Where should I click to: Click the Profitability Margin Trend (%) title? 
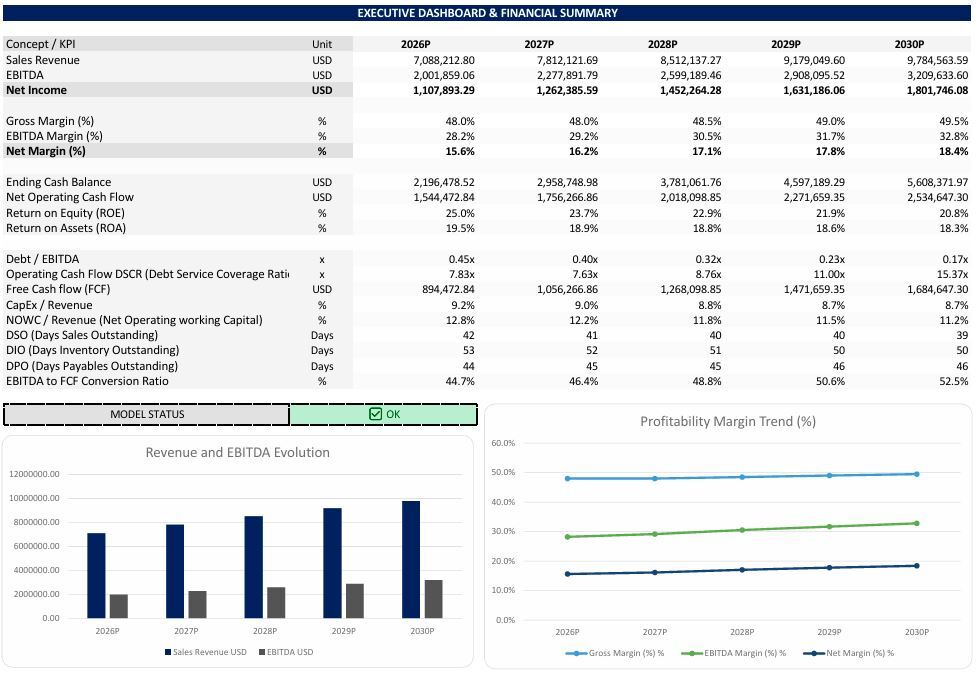point(728,421)
